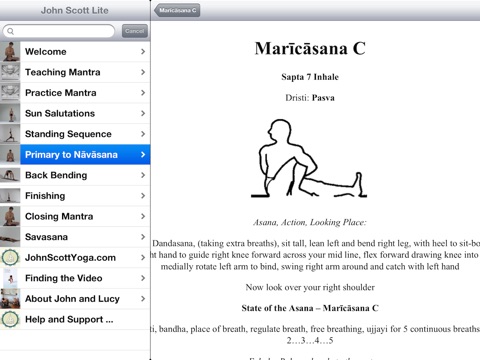This screenshot has height=360, width=480.
Task: Click the JohnScottYoga.com logo icon
Action: tap(10, 258)
